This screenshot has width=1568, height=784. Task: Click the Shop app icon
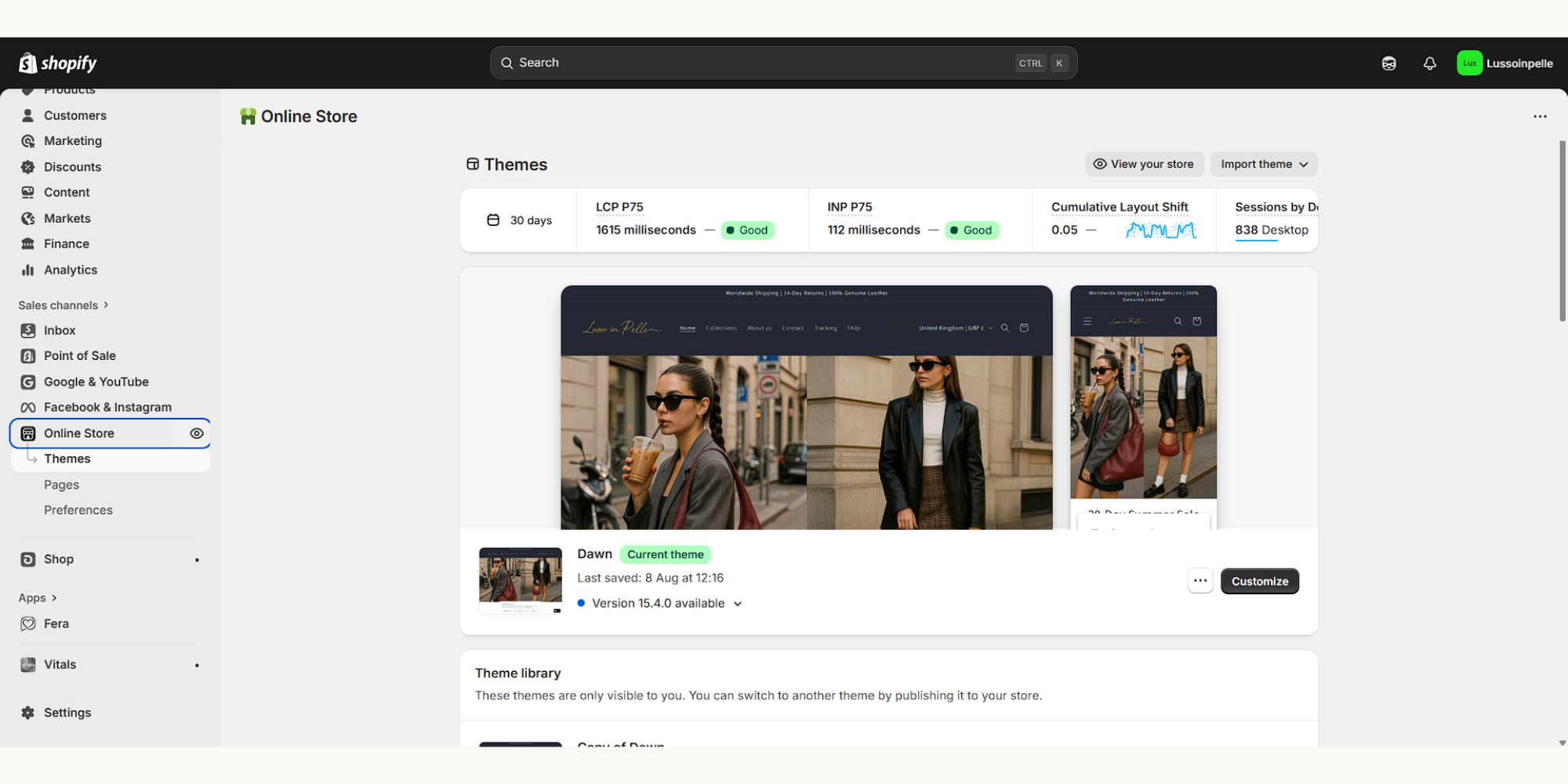tap(28, 560)
